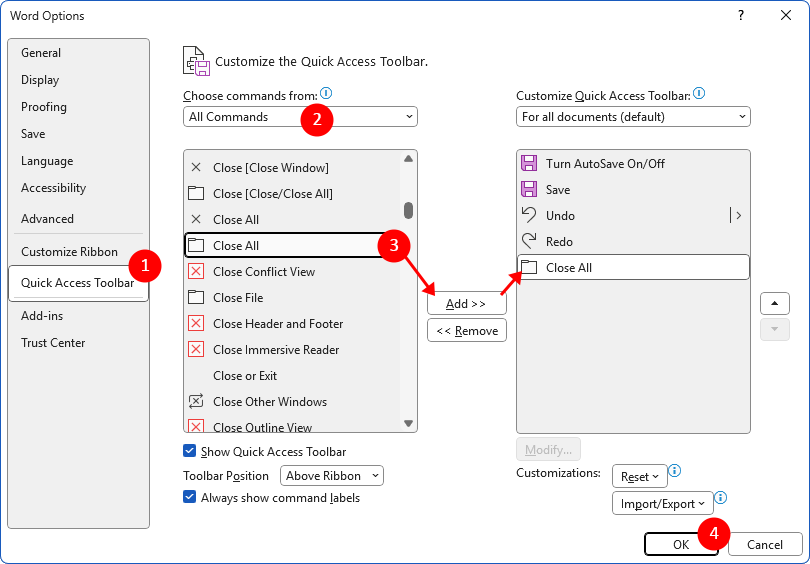The width and height of the screenshot is (810, 564).
Task: Click the Close Conflict View icon
Action: click(196, 272)
